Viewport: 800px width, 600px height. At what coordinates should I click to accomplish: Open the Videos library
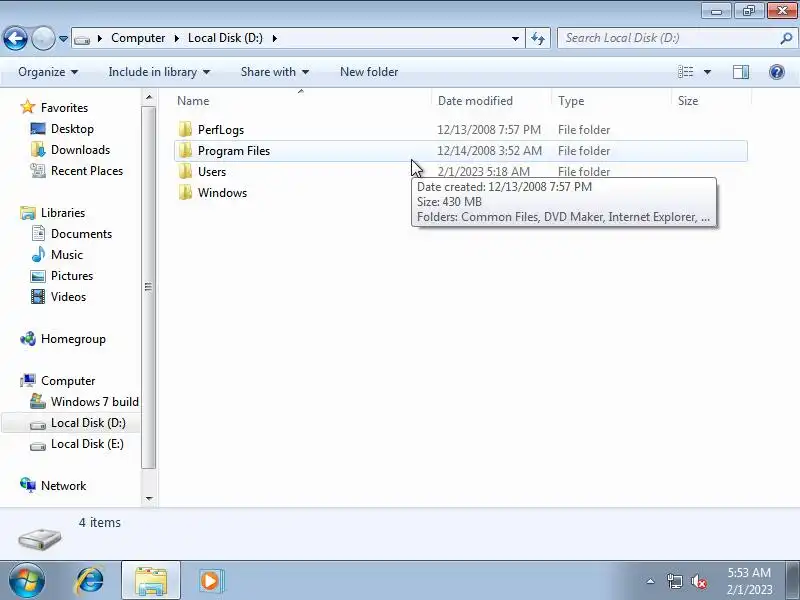[x=68, y=296]
